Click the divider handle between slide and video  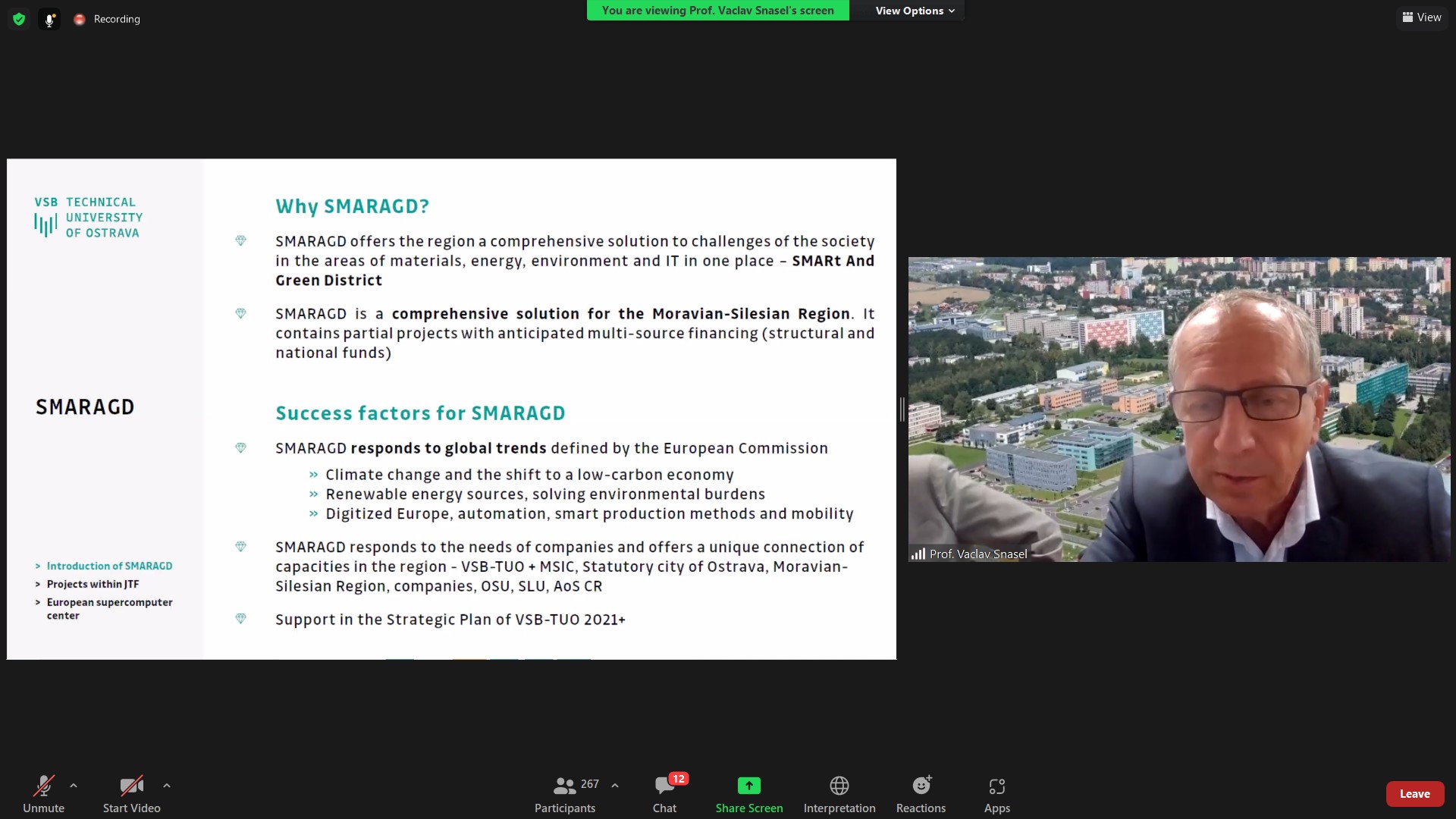tap(902, 409)
